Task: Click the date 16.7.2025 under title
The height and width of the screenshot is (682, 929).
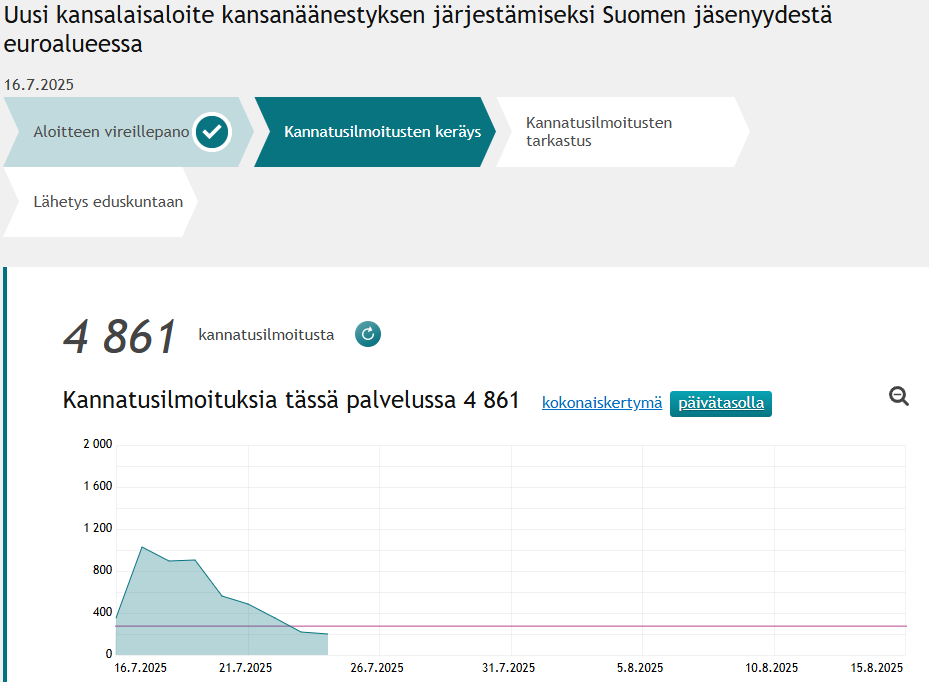Action: [x=39, y=85]
